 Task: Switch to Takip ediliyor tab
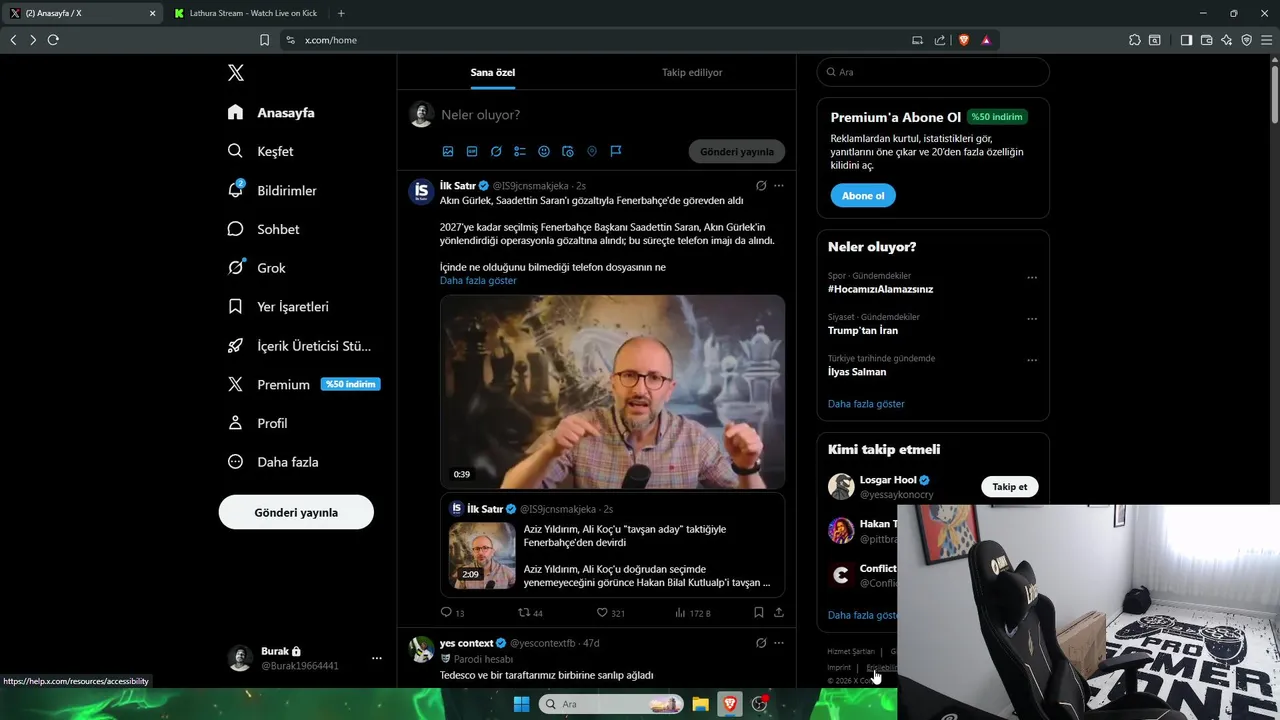tap(692, 73)
